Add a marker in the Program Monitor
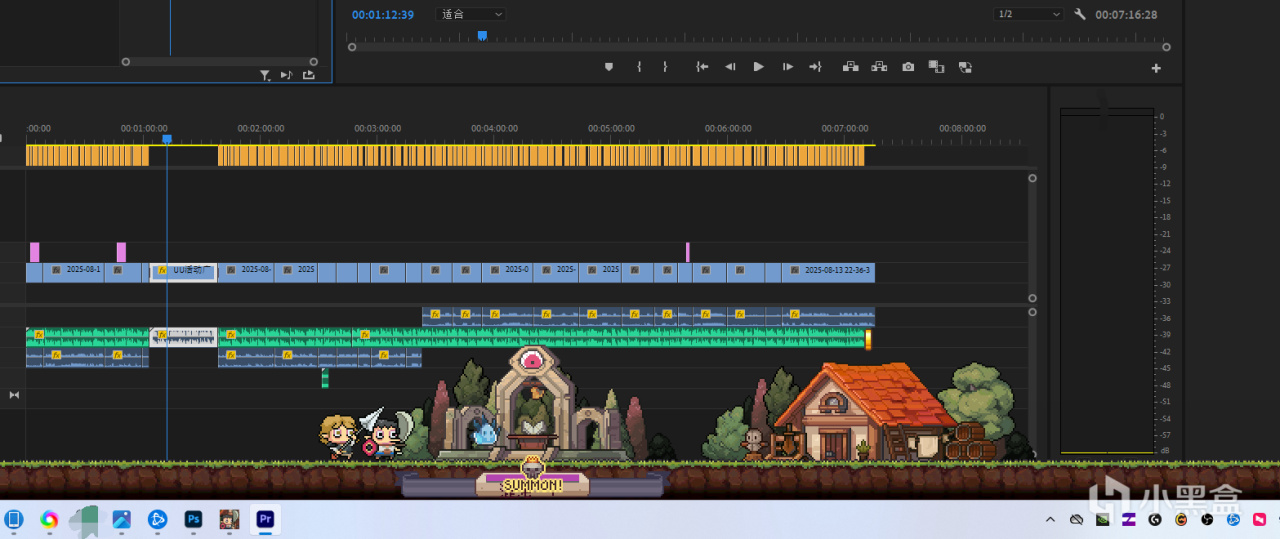Image resolution: width=1280 pixels, height=539 pixels. [608, 67]
